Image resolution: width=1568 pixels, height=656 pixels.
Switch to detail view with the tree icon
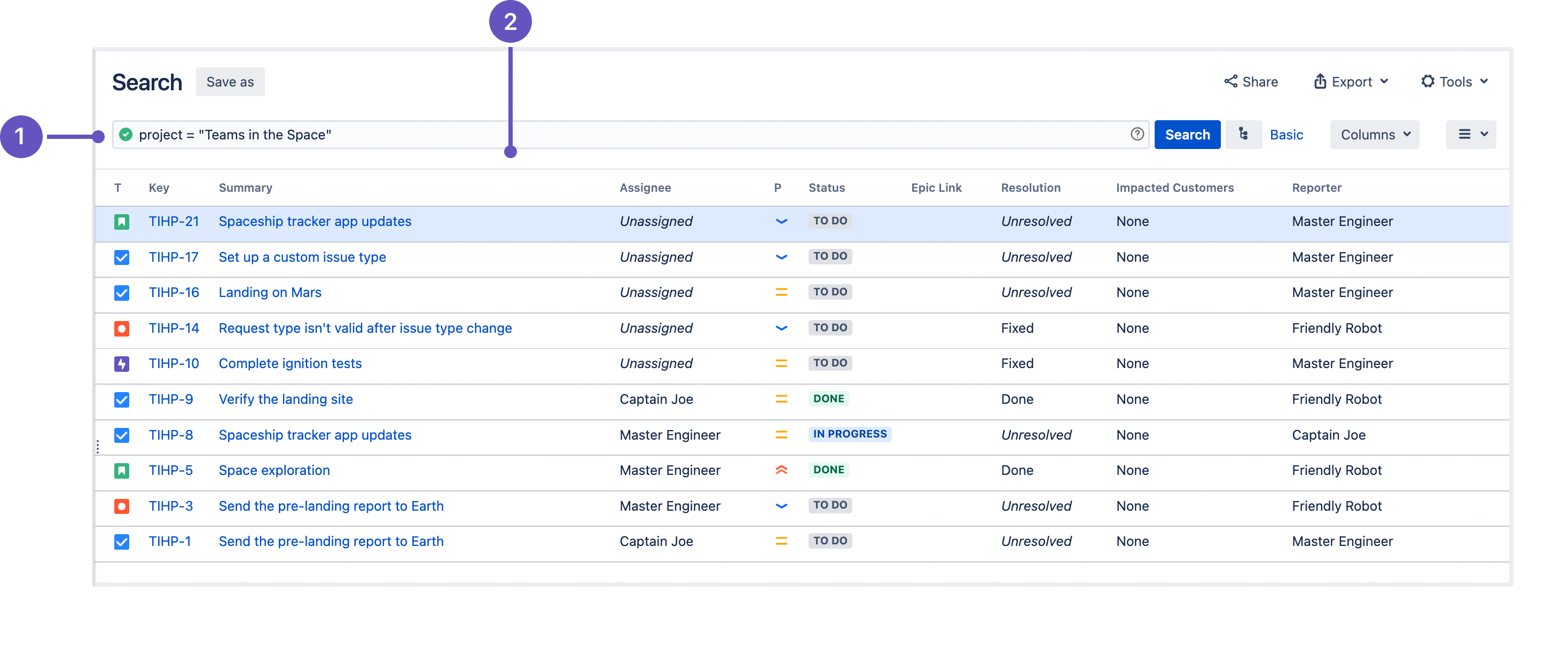click(1244, 134)
